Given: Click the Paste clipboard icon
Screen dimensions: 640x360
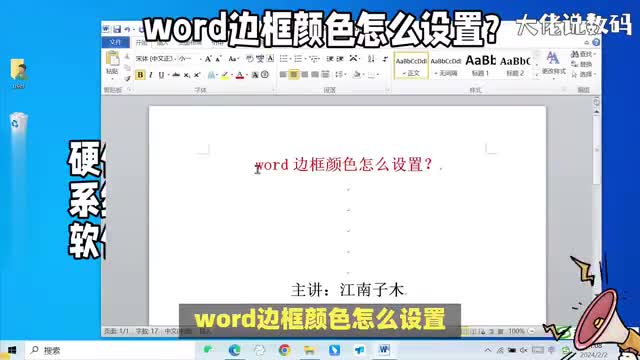Looking at the screenshot, I should (x=112, y=59).
